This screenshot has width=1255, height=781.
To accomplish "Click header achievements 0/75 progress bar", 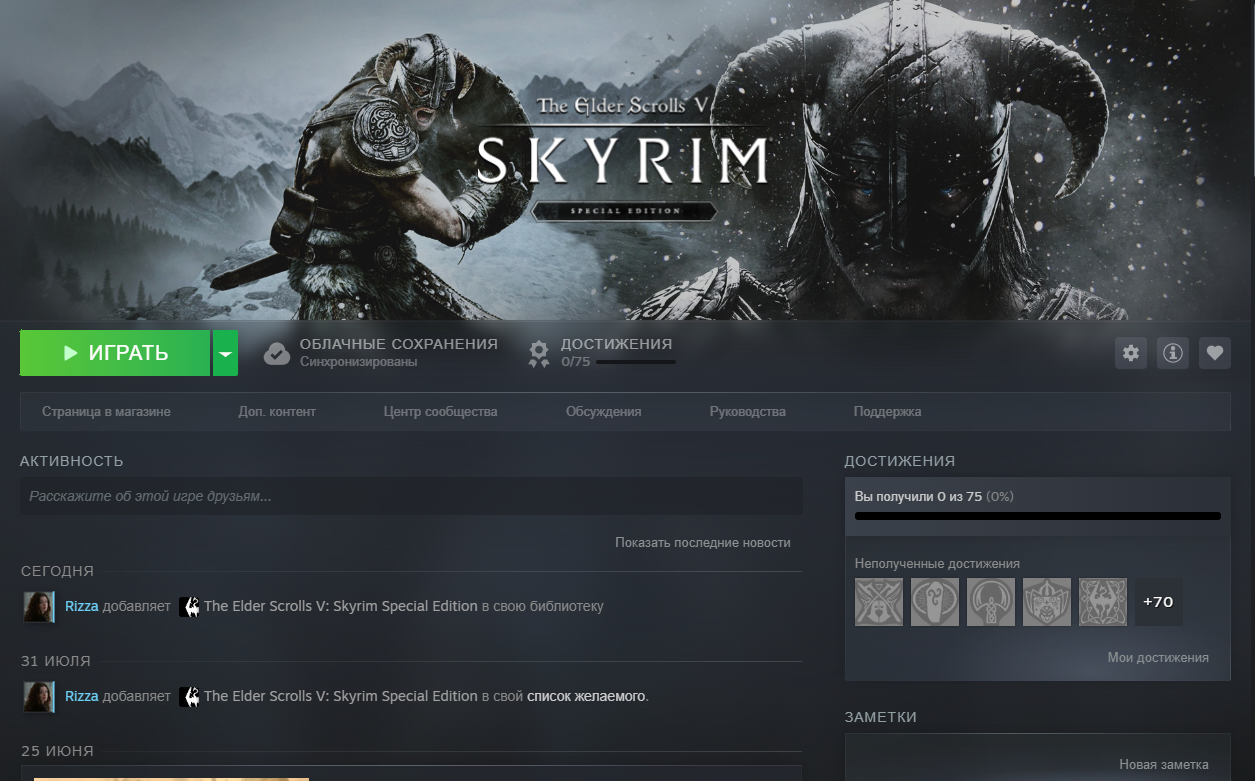I will tap(636, 362).
